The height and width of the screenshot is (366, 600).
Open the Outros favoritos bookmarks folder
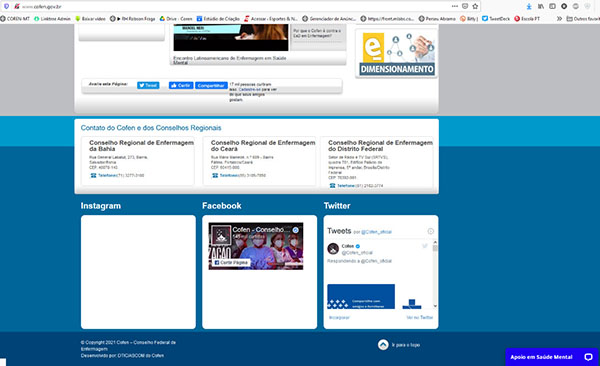point(583,18)
